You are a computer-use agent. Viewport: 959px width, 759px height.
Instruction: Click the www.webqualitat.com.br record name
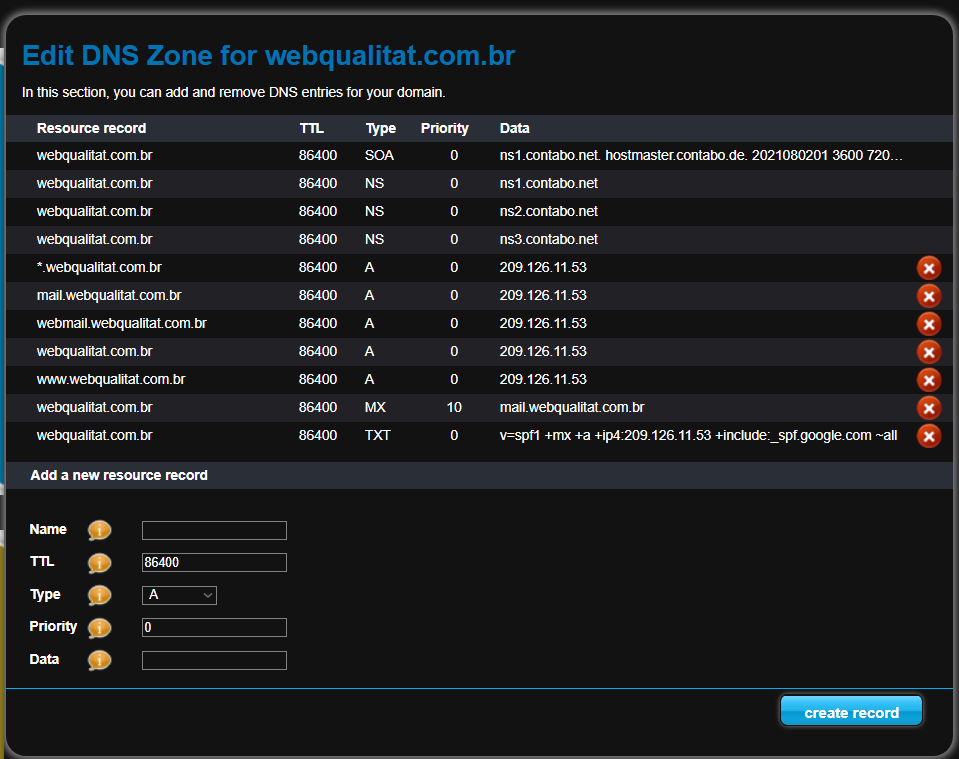(x=111, y=380)
